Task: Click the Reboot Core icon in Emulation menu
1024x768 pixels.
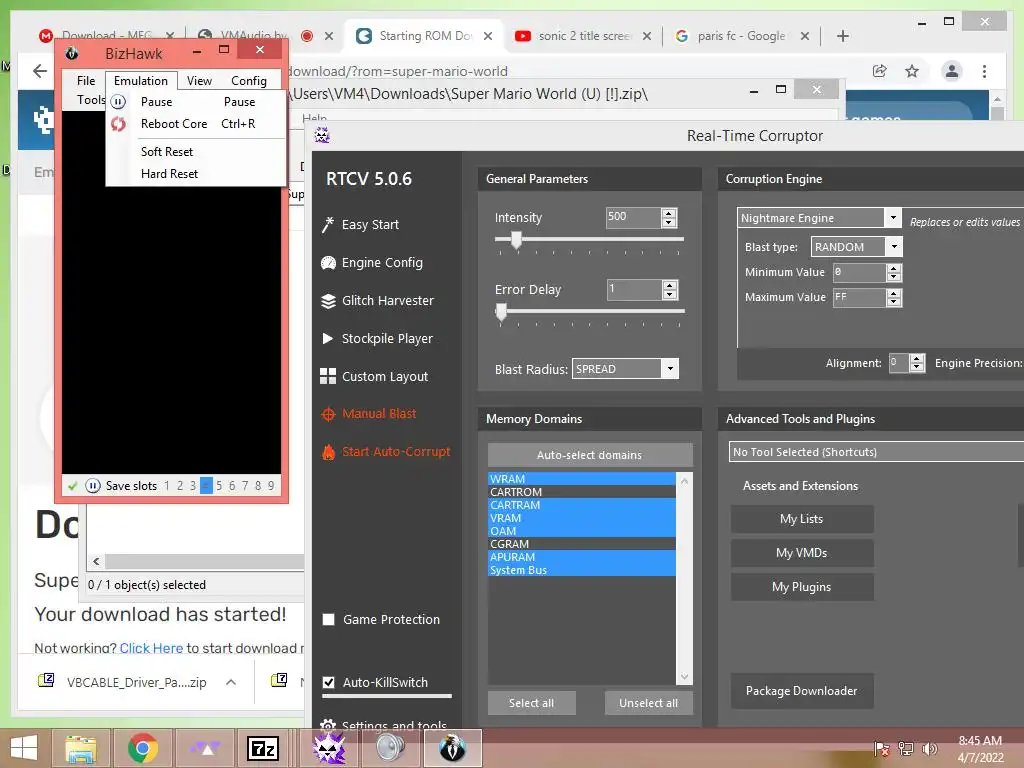Action: coord(118,124)
